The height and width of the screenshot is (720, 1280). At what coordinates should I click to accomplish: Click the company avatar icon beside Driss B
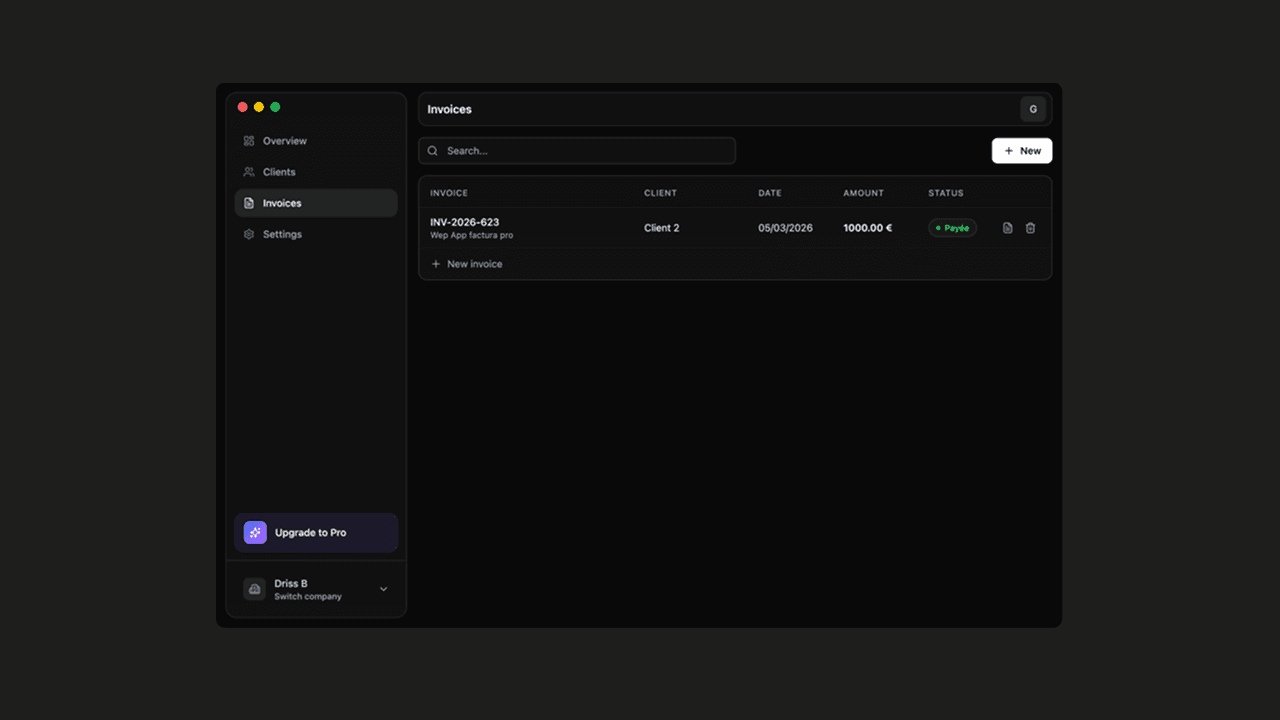pos(254,589)
